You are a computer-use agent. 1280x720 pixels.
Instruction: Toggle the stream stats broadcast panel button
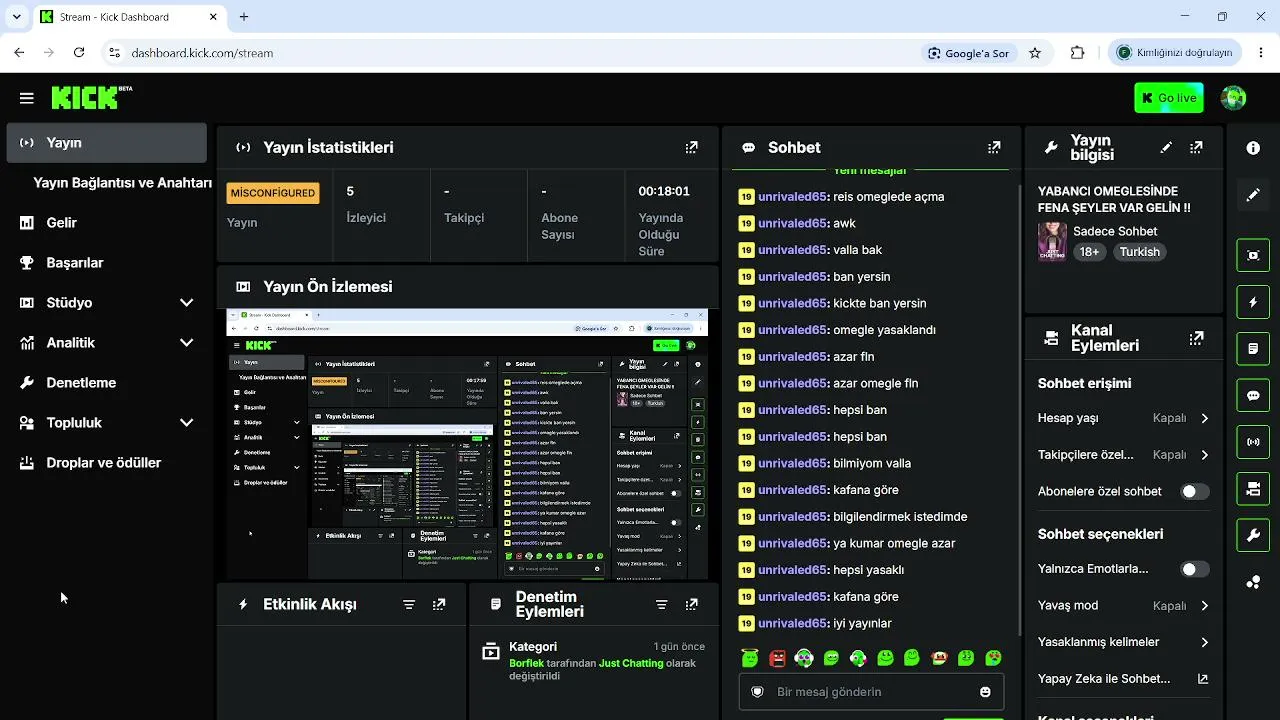click(1253, 442)
